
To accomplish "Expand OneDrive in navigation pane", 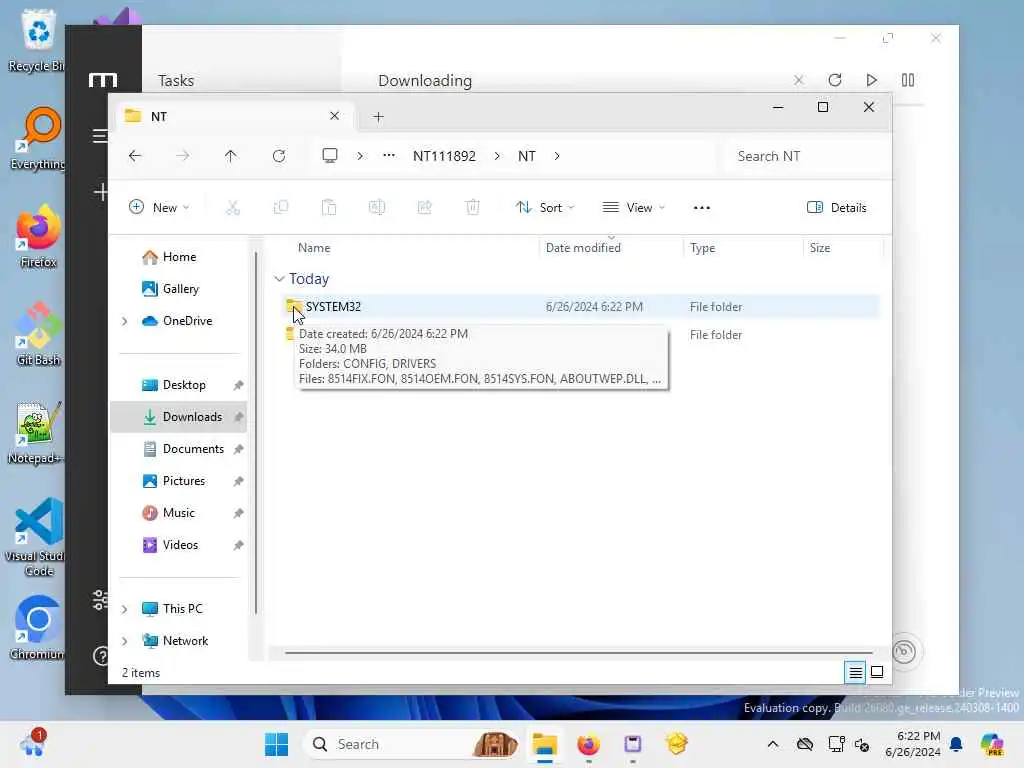I will pos(125,321).
